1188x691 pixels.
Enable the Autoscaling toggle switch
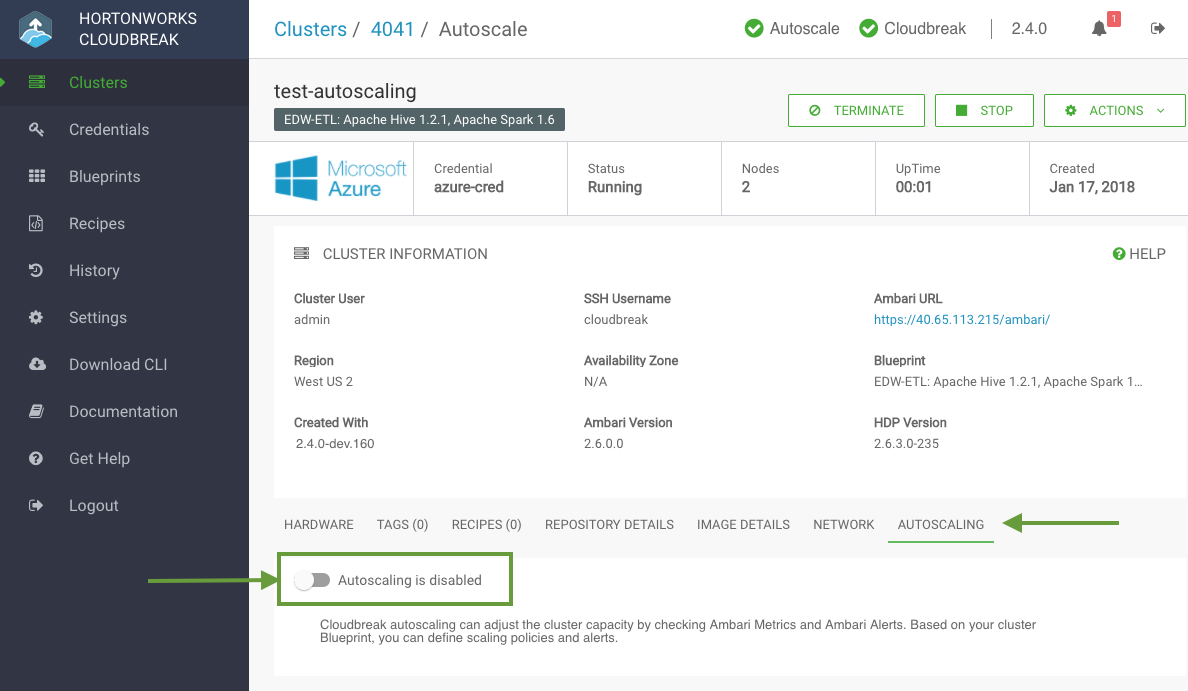(312, 580)
